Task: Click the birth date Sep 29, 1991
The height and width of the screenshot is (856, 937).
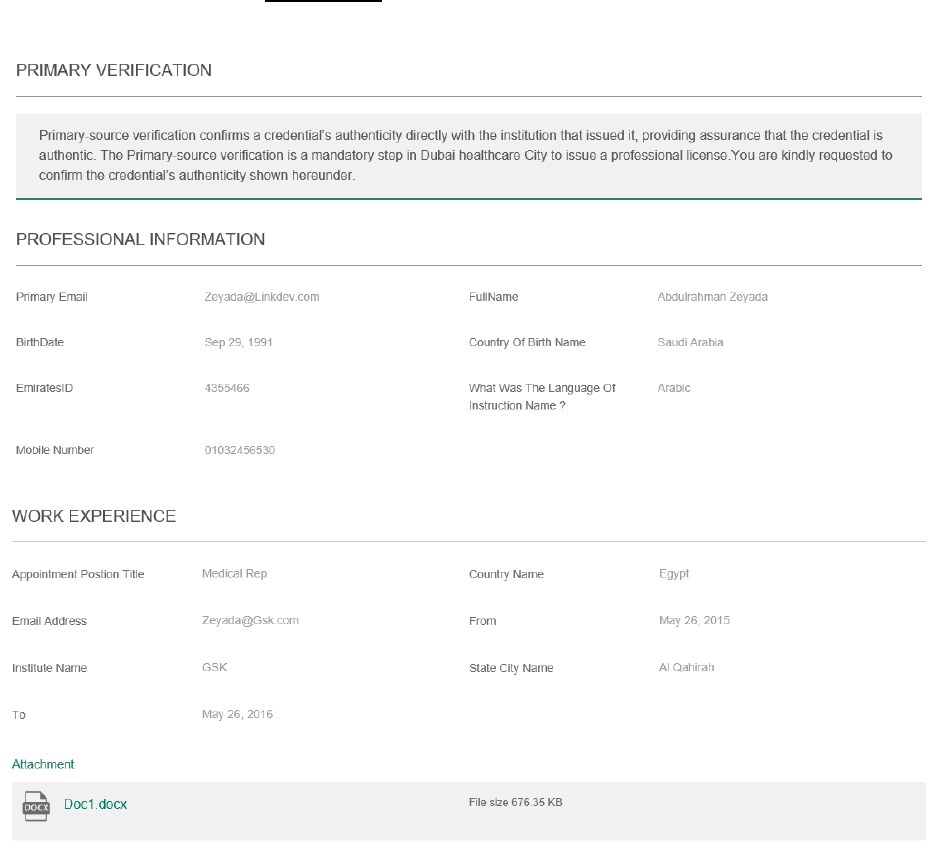Action: tap(238, 342)
